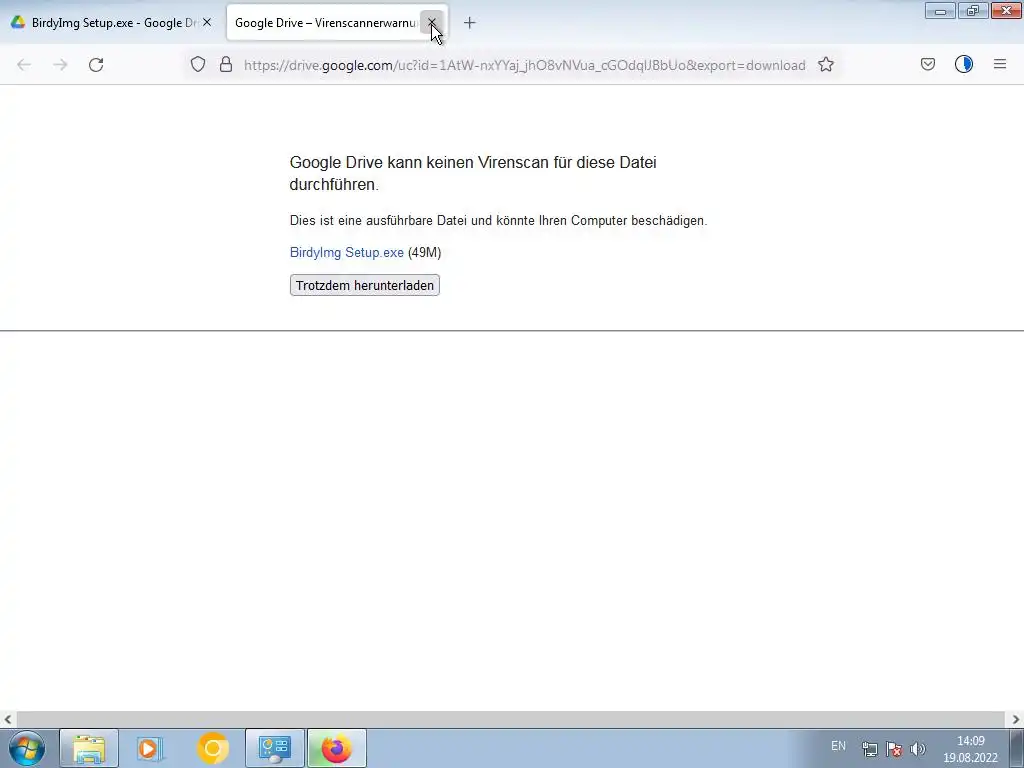Click the Trotzdem herunterladen button
The height and width of the screenshot is (768, 1024).
point(364,285)
